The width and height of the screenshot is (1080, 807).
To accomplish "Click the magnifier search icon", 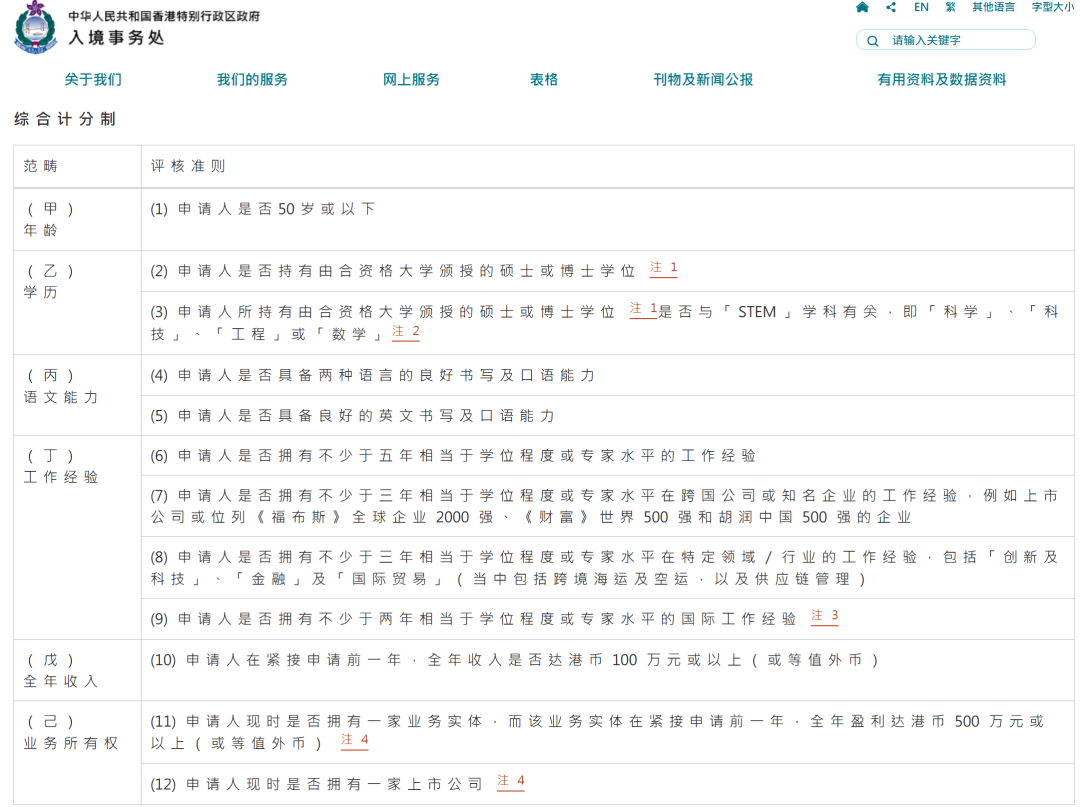I will 873,41.
